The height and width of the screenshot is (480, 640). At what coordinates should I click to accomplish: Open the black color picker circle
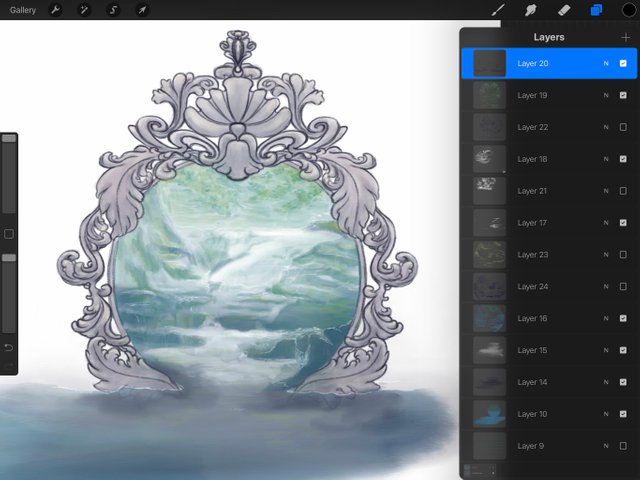[629, 10]
